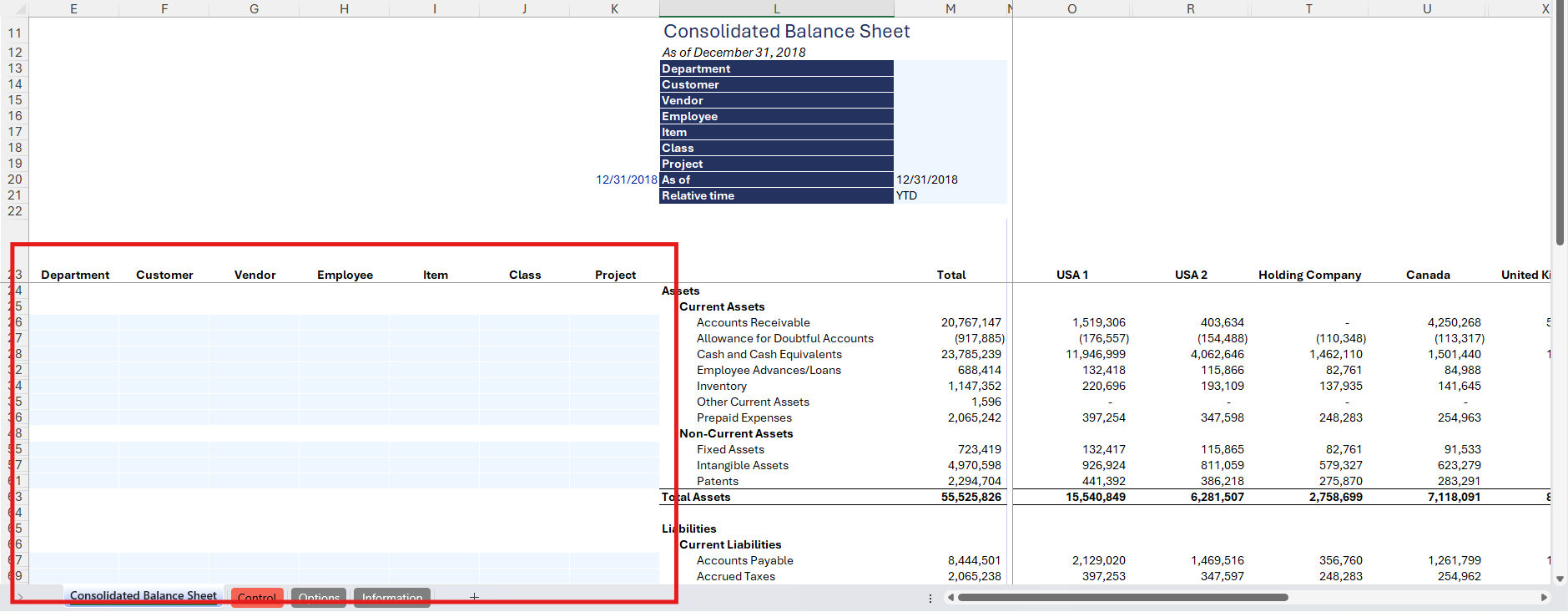Image resolution: width=1568 pixels, height=612 pixels.
Task: Open the Information sheet tab
Action: (391, 598)
